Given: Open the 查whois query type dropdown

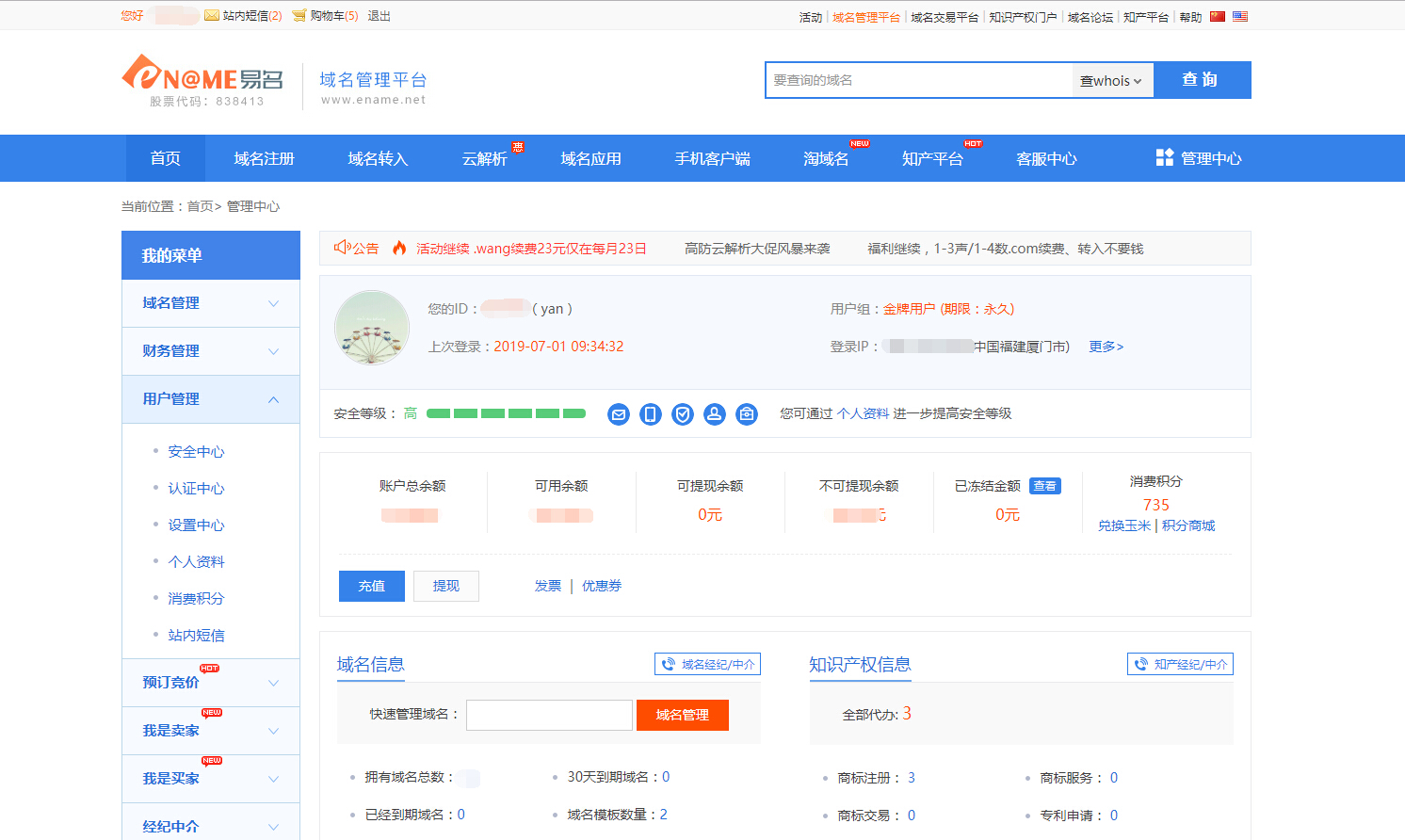Looking at the screenshot, I should [1111, 81].
